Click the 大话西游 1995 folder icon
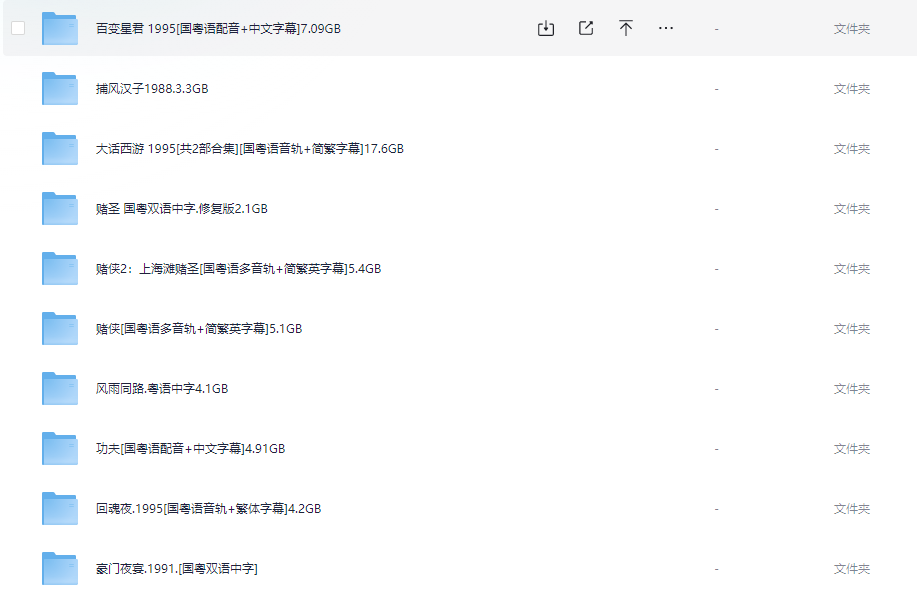 click(x=60, y=149)
